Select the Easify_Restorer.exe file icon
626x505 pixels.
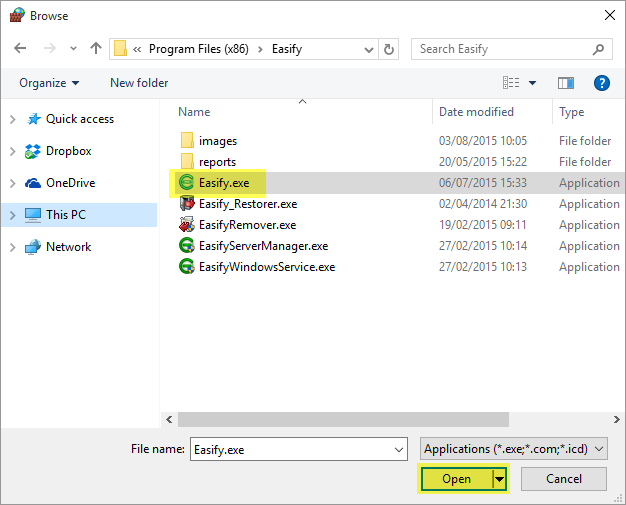click(x=186, y=204)
